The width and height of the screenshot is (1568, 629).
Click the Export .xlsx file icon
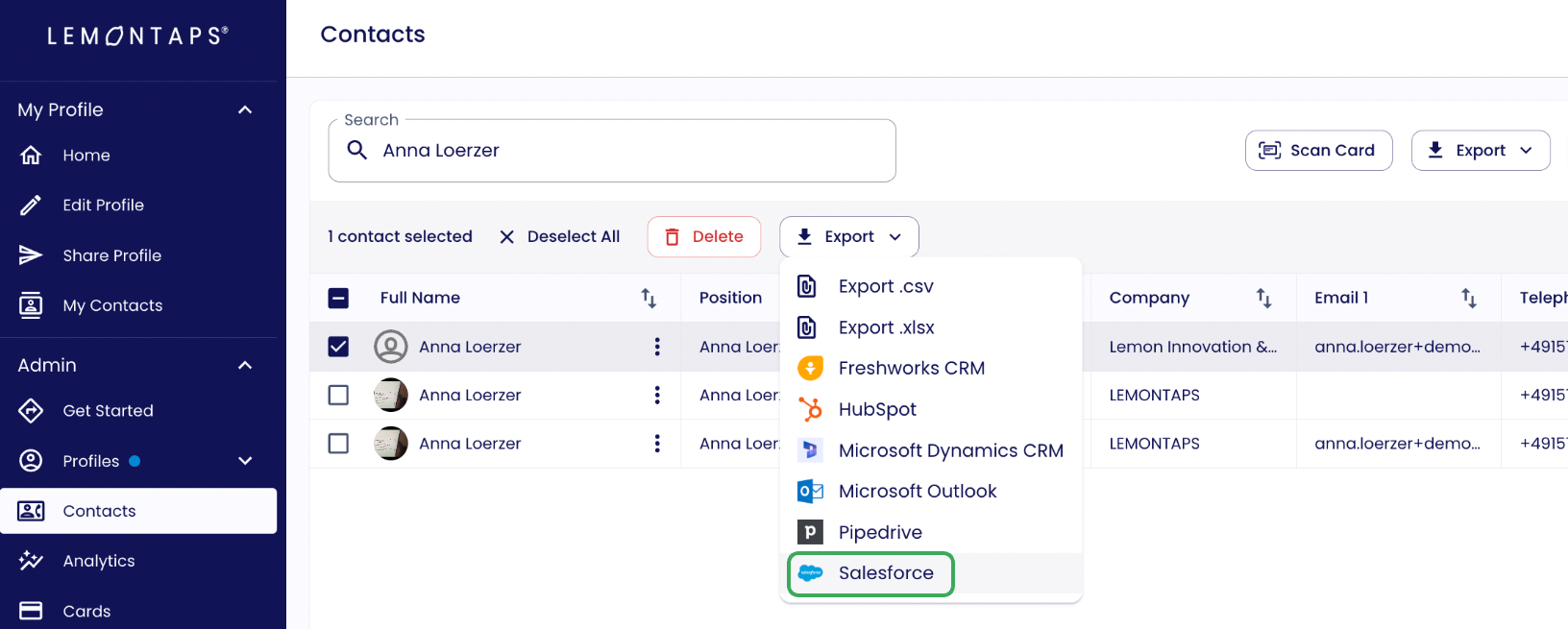pos(807,327)
